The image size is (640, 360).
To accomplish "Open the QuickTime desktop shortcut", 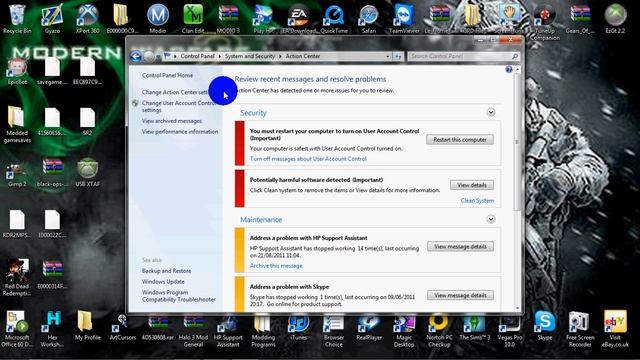I will click(x=334, y=18).
